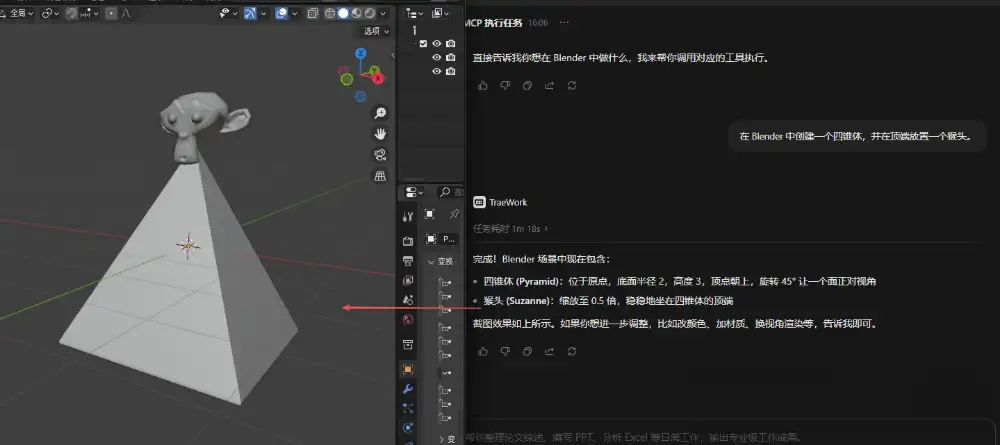The width and height of the screenshot is (1000, 445).
Task: Open the properties editor type menu
Action: (x=415, y=193)
